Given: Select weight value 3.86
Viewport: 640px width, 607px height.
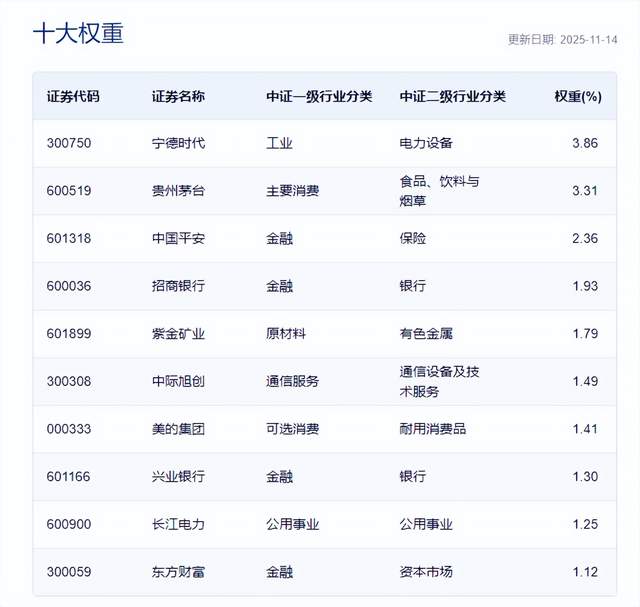Looking at the screenshot, I should 585,143.
